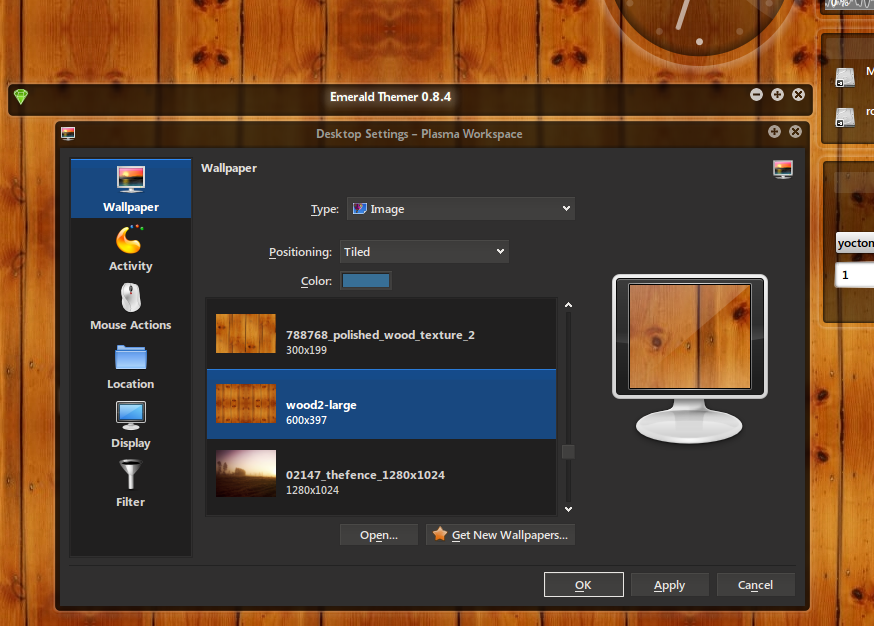
Task: Click the wallpaper header icon at top right
Action: coord(783,169)
